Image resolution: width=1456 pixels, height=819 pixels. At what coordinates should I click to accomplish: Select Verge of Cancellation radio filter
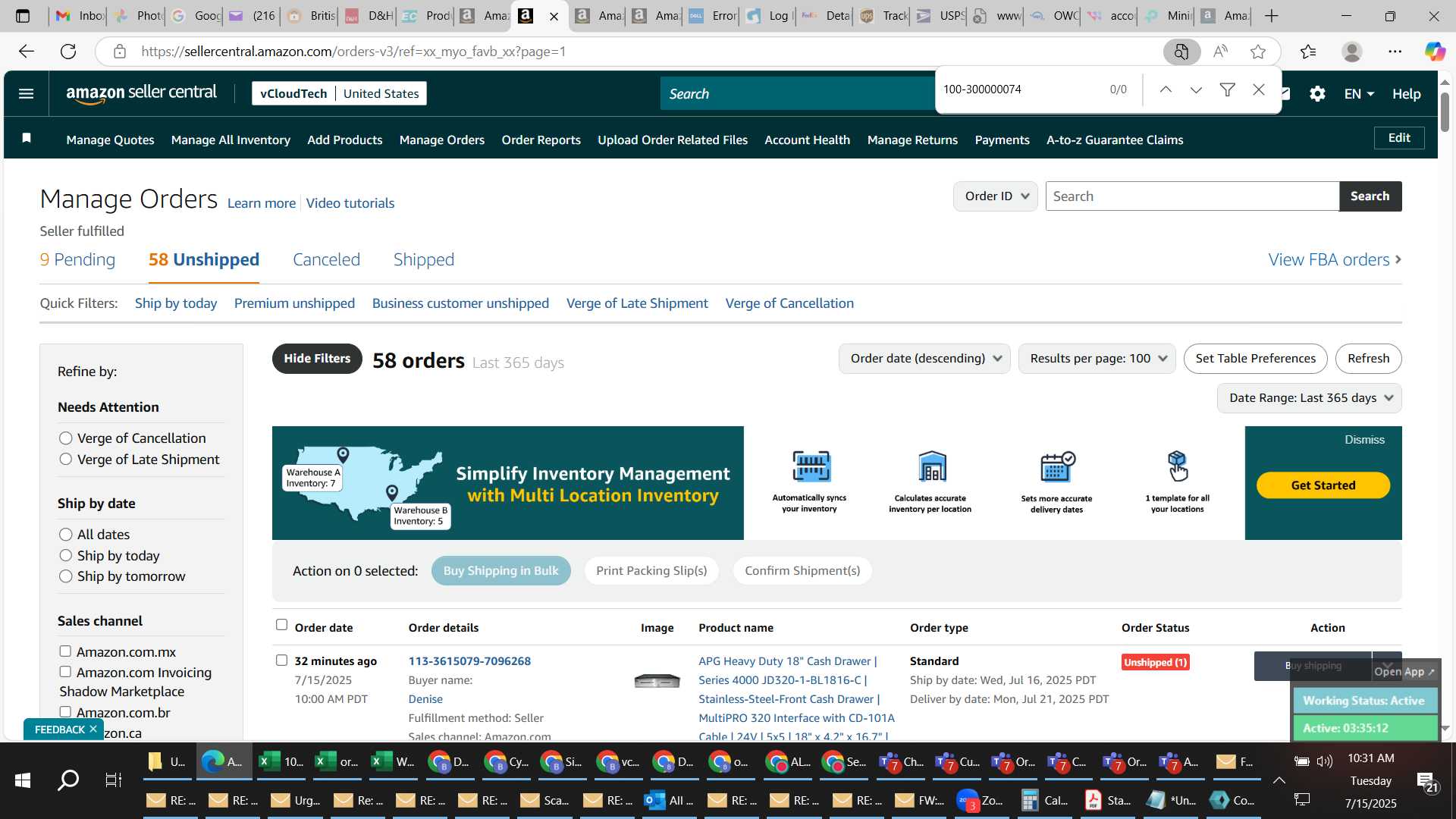tap(66, 438)
